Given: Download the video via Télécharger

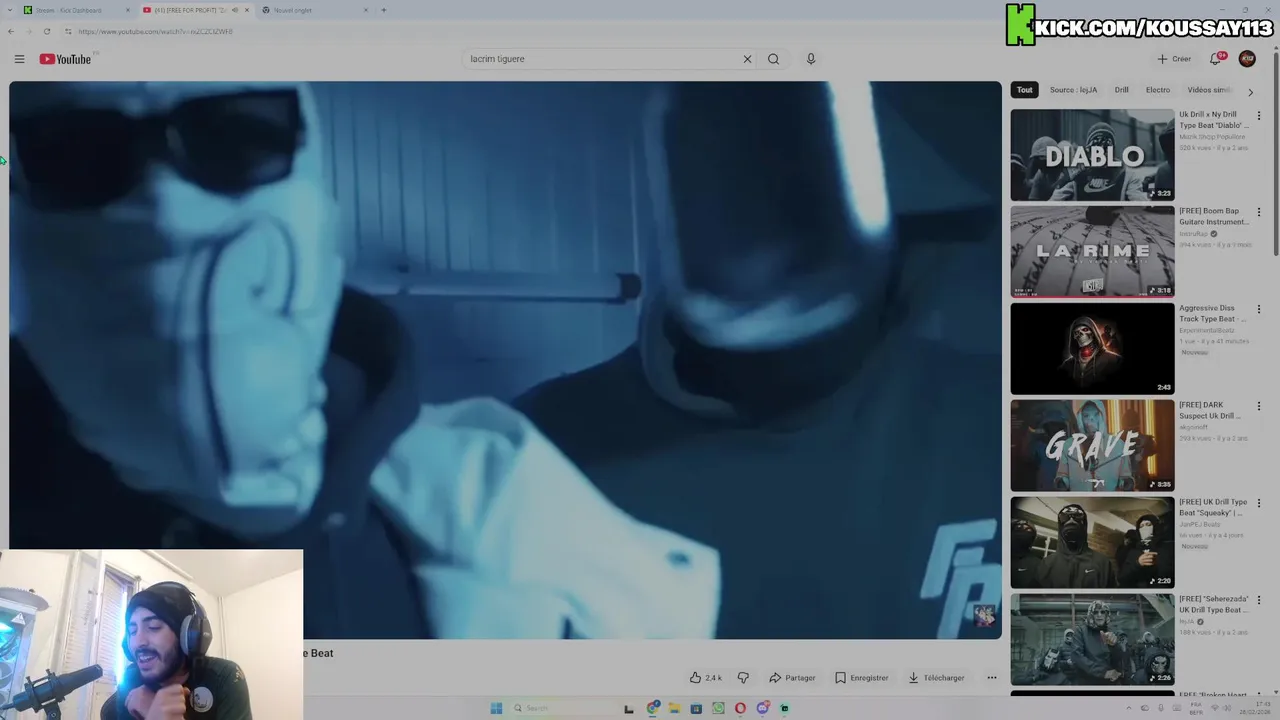Looking at the screenshot, I should coord(936,678).
